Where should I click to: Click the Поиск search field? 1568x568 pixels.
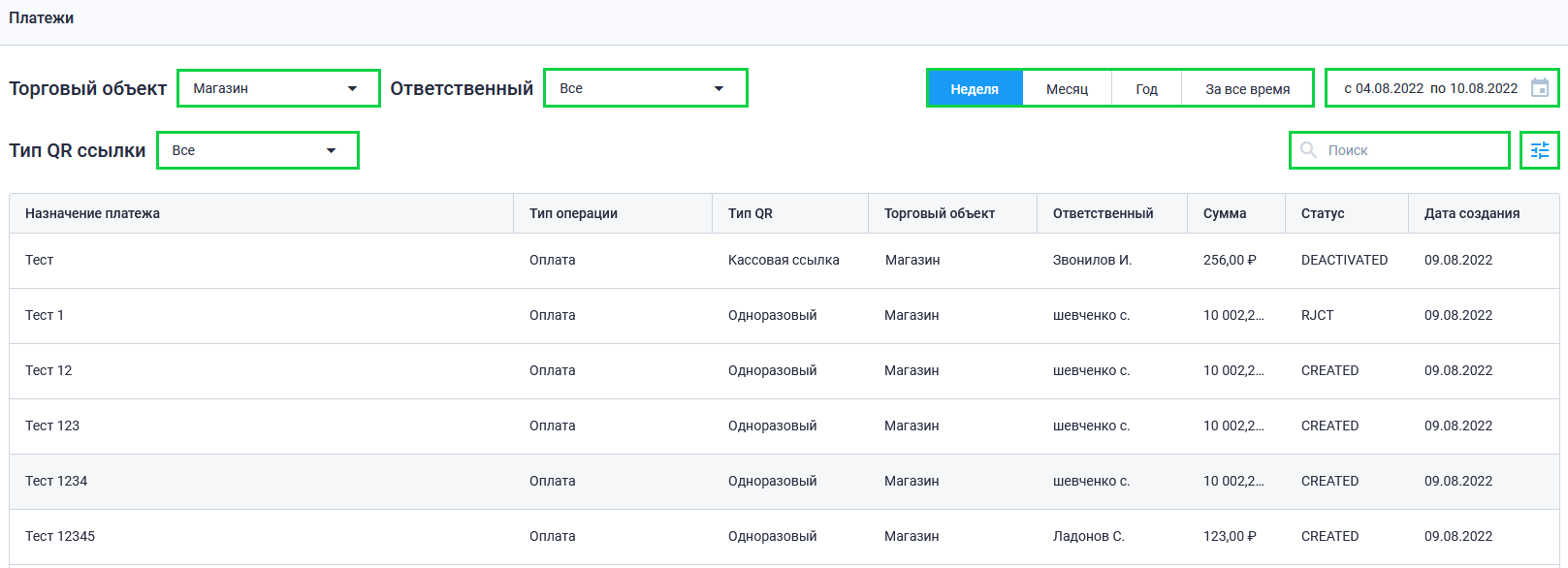(x=1399, y=150)
